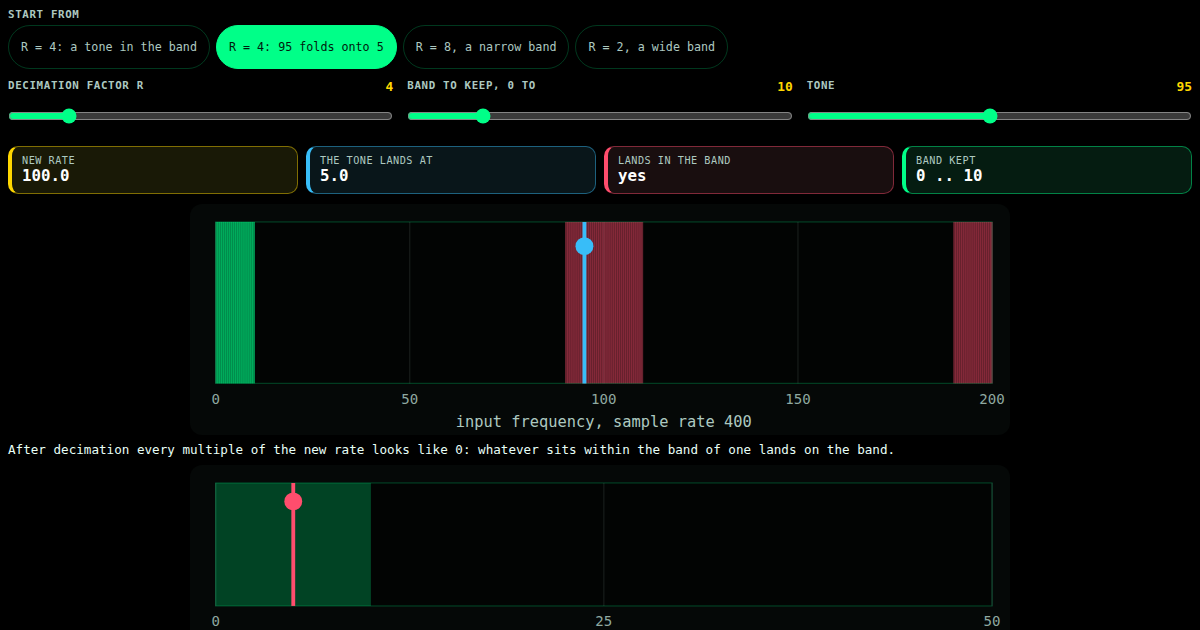
Task: Click the green band region in the lower output plot
Action: pyautogui.click(x=293, y=544)
